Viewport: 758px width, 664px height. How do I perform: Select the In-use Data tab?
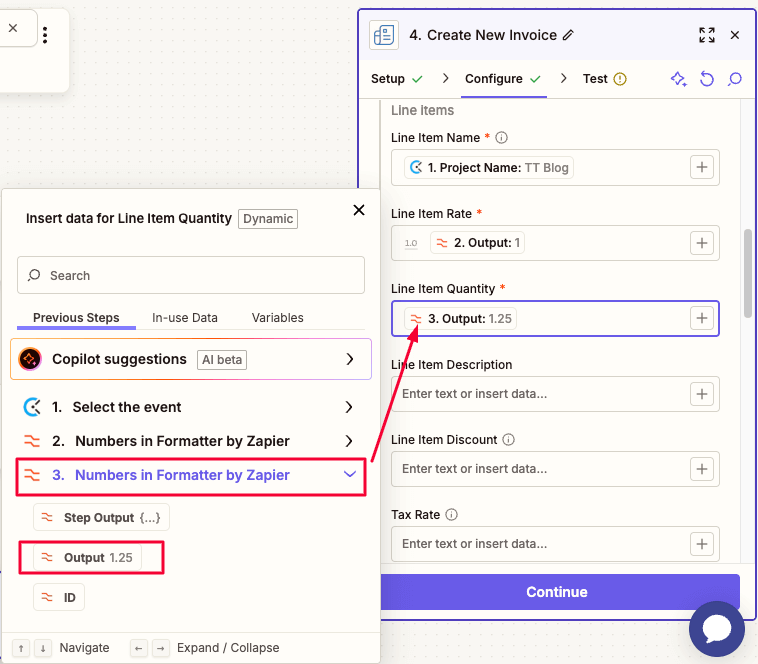point(185,318)
